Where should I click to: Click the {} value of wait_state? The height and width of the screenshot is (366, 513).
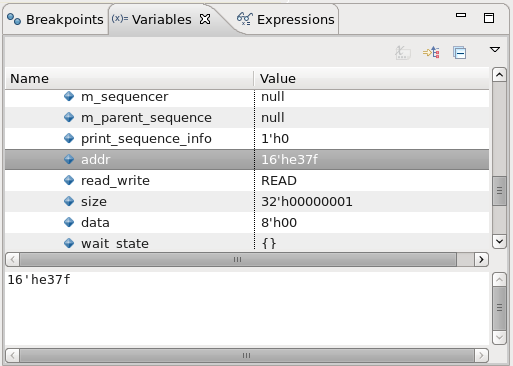tap(269, 243)
